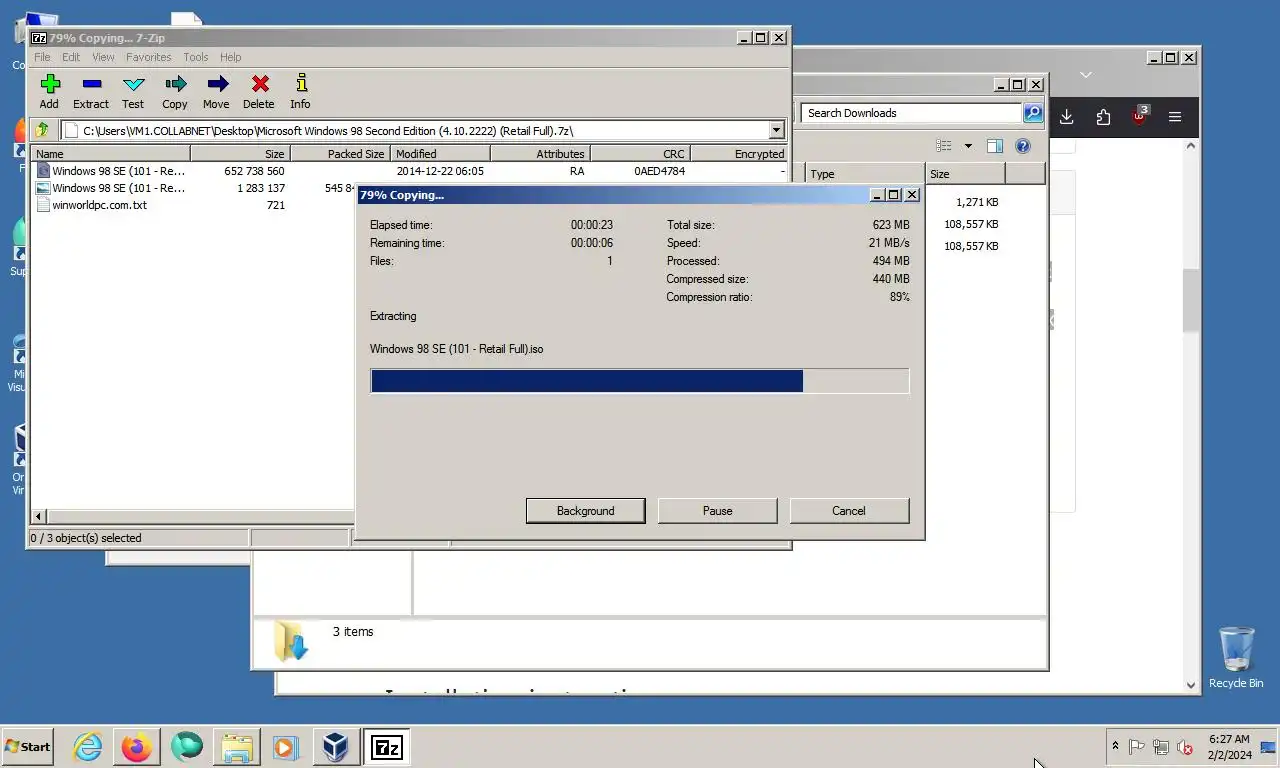
Task: Click the size value 652 738 560
Action: click(254, 171)
